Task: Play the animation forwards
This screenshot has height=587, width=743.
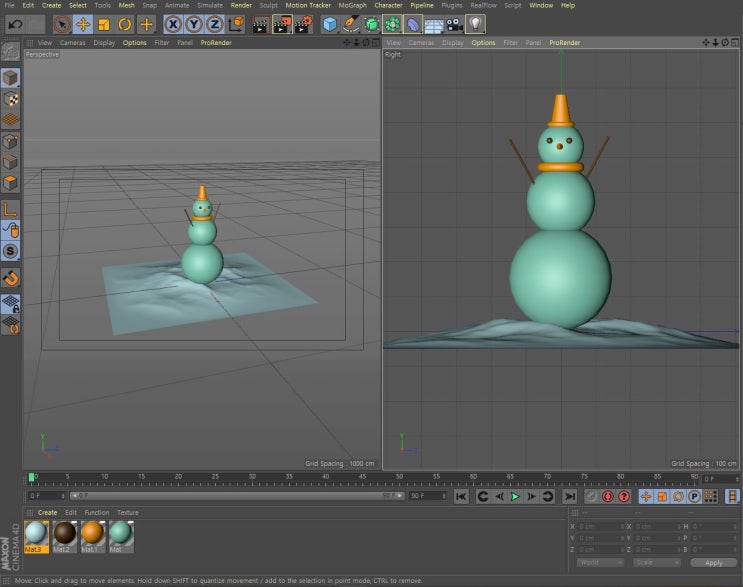Action: 515,497
